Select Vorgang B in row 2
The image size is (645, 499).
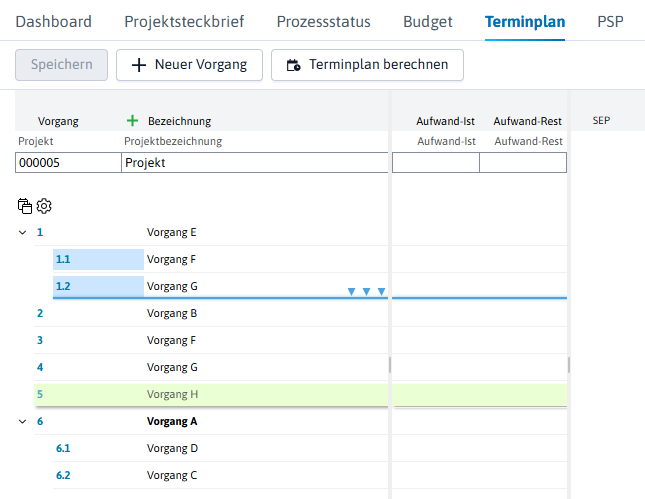[172, 313]
